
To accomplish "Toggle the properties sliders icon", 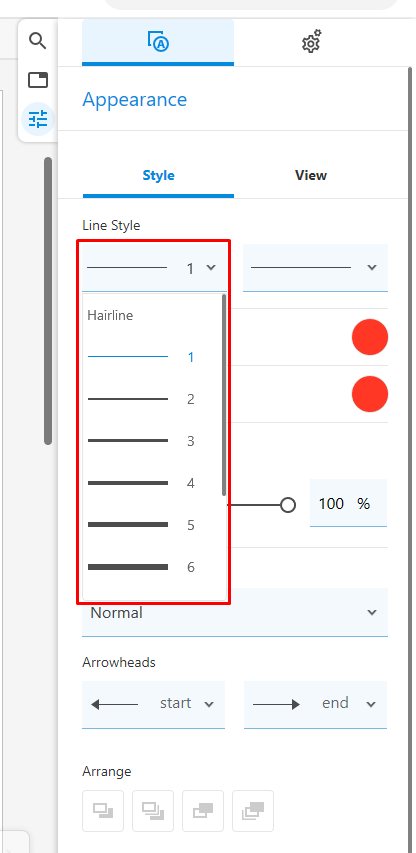I will pos(38,119).
